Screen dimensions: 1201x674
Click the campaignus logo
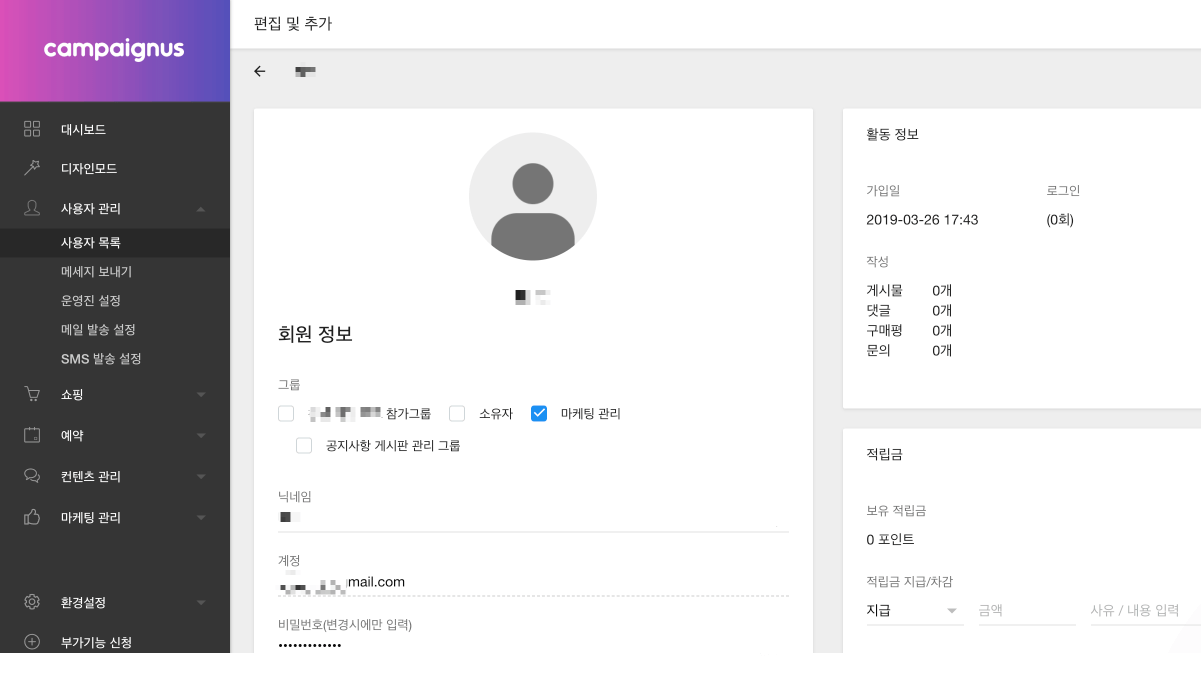tap(114, 50)
